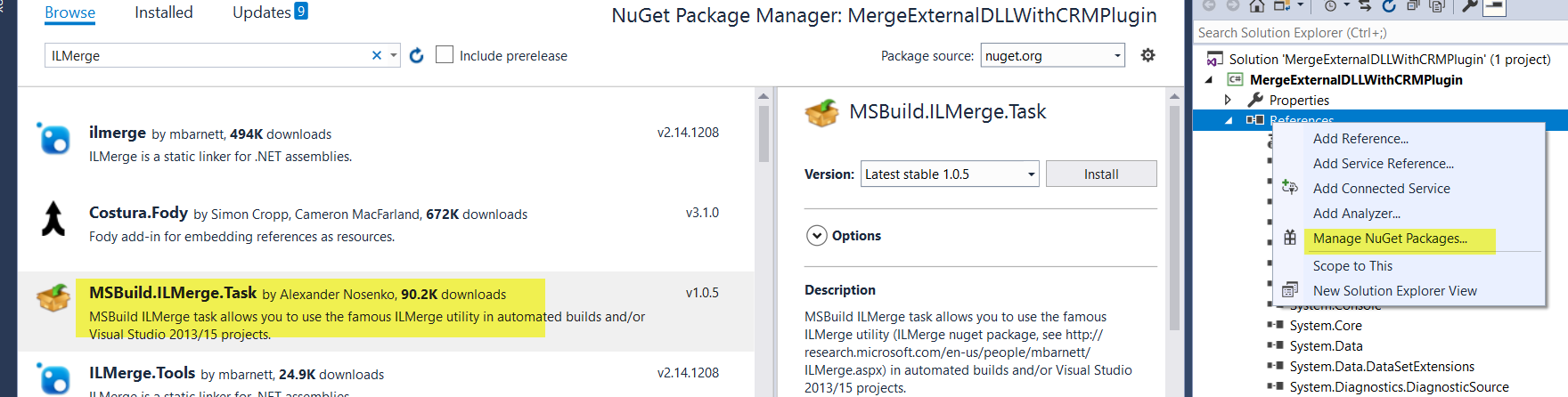The width and height of the screenshot is (1568, 397).
Task: Click the ILMerge search input field
Action: coord(207,55)
